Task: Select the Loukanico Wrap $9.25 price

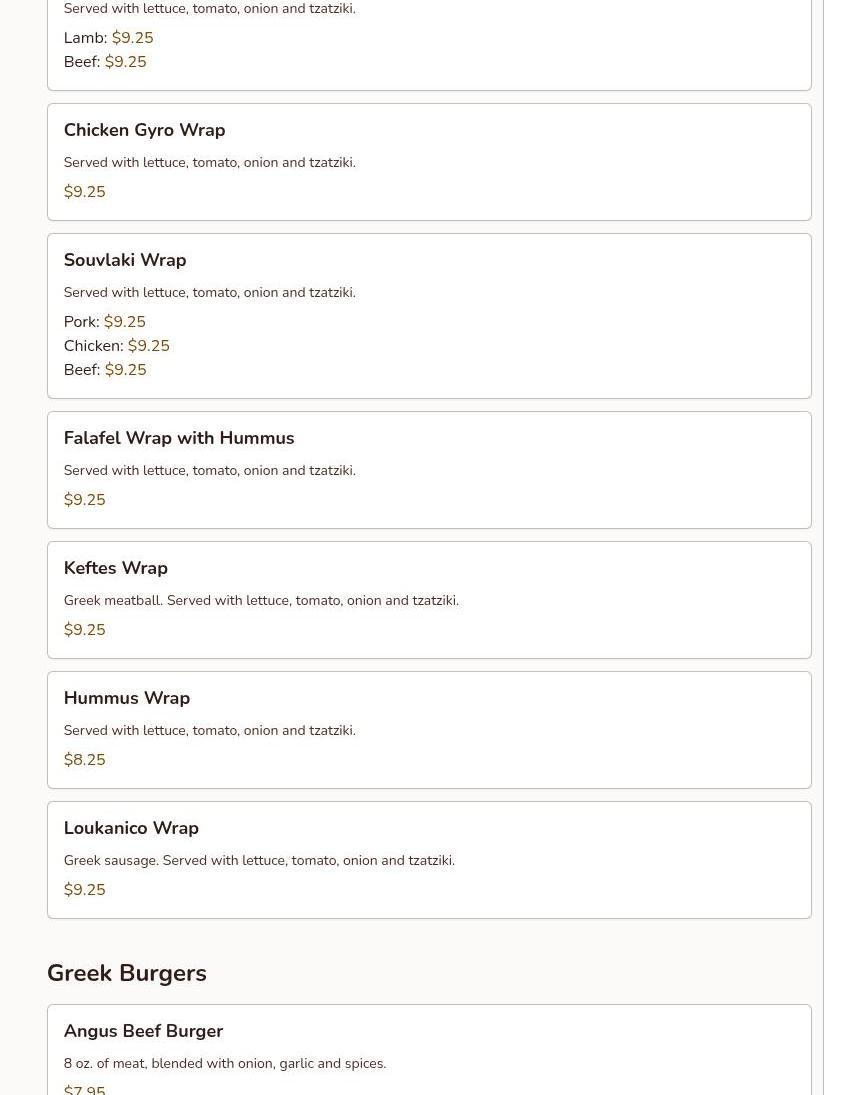Action: point(84,890)
